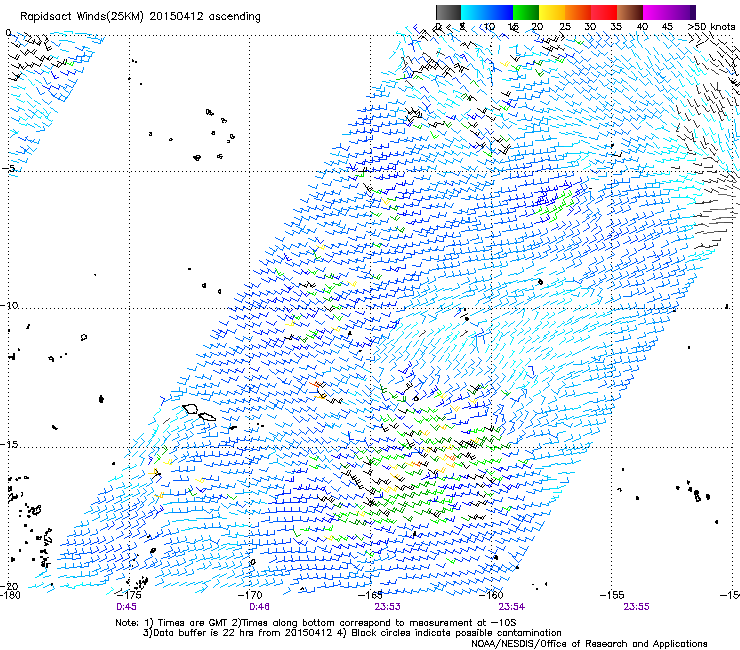740x650 pixels.
Task: Click the legend label '40'
Action: [642, 27]
